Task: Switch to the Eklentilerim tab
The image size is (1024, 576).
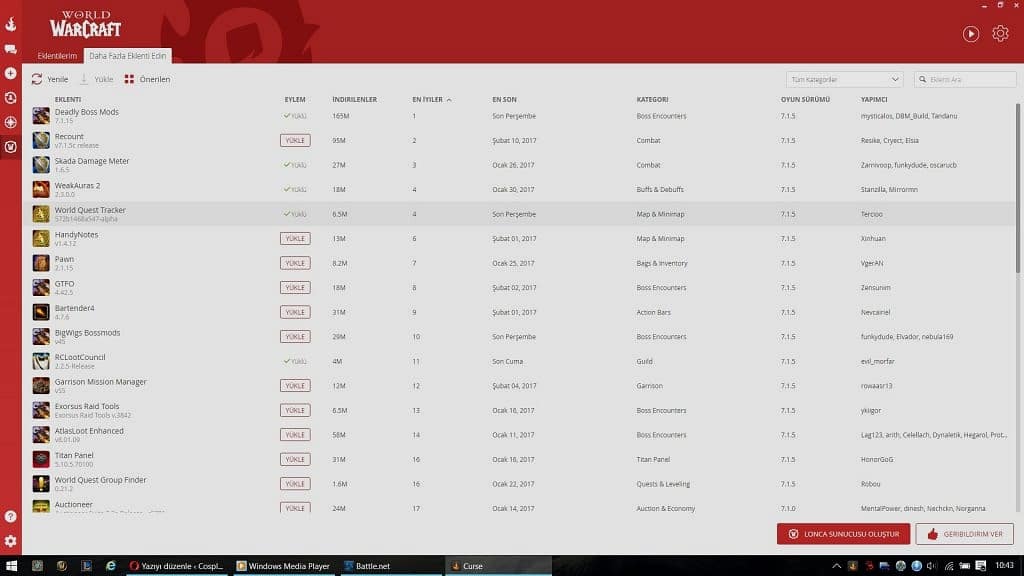Action: [57, 56]
